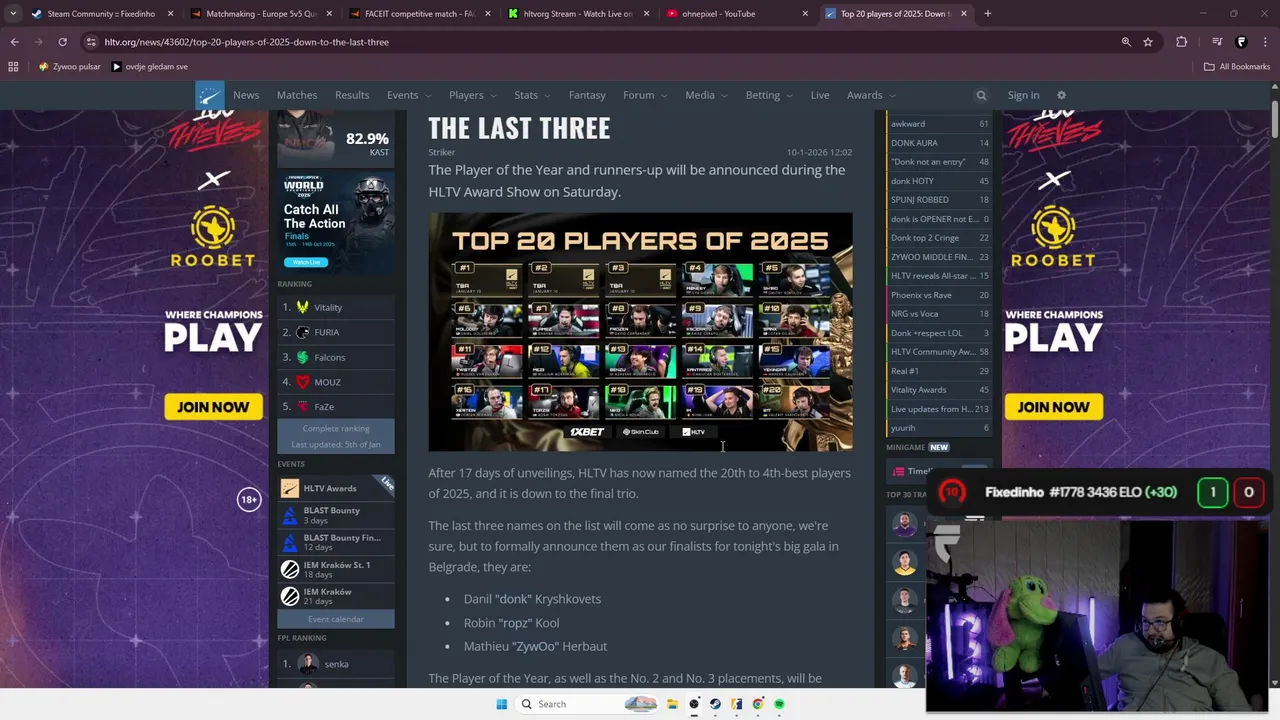Click the right Roobet JOIN NOW button
The width and height of the screenshot is (1280, 720).
pos(1053,407)
